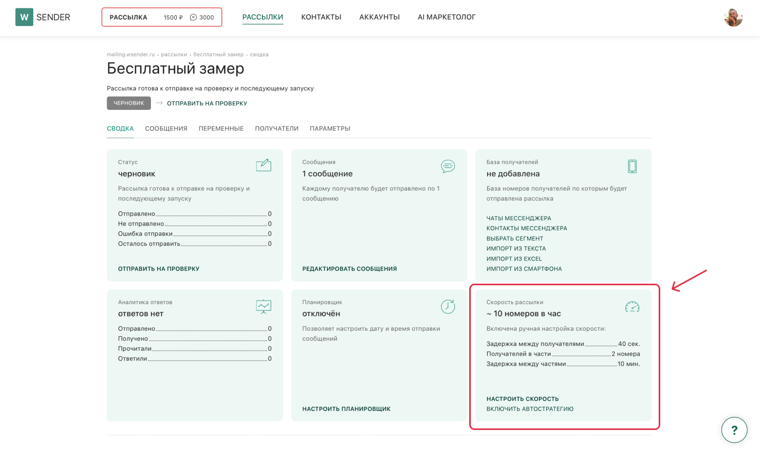Click the reply analytics chart icon

click(x=264, y=306)
